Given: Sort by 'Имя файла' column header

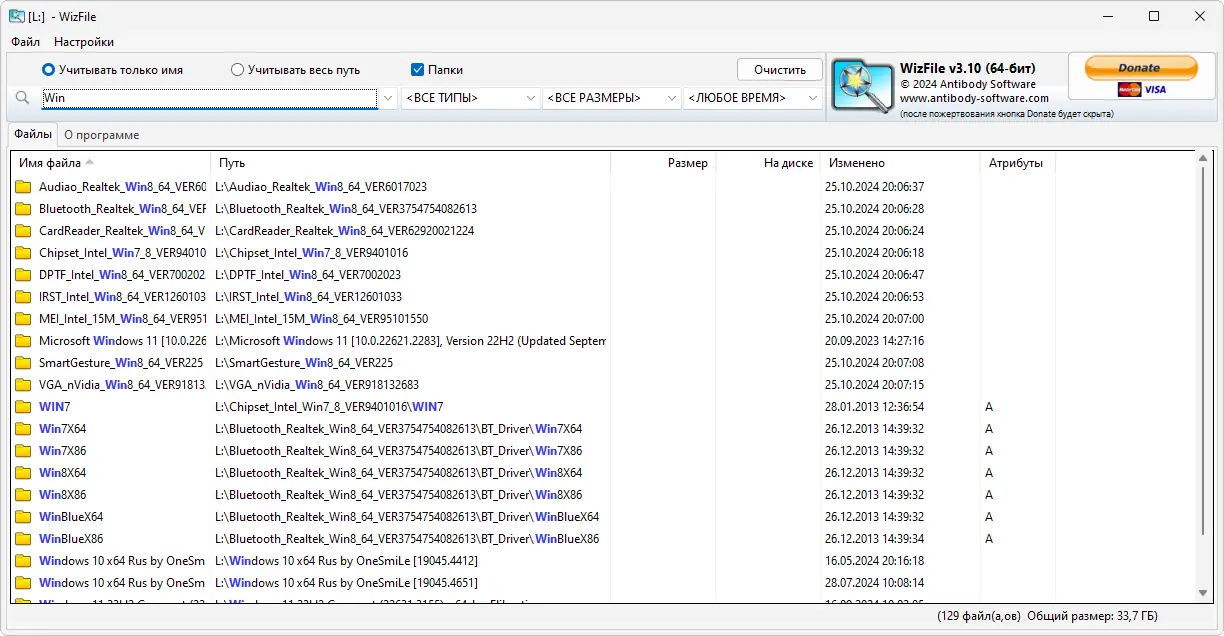Looking at the screenshot, I should (110, 163).
